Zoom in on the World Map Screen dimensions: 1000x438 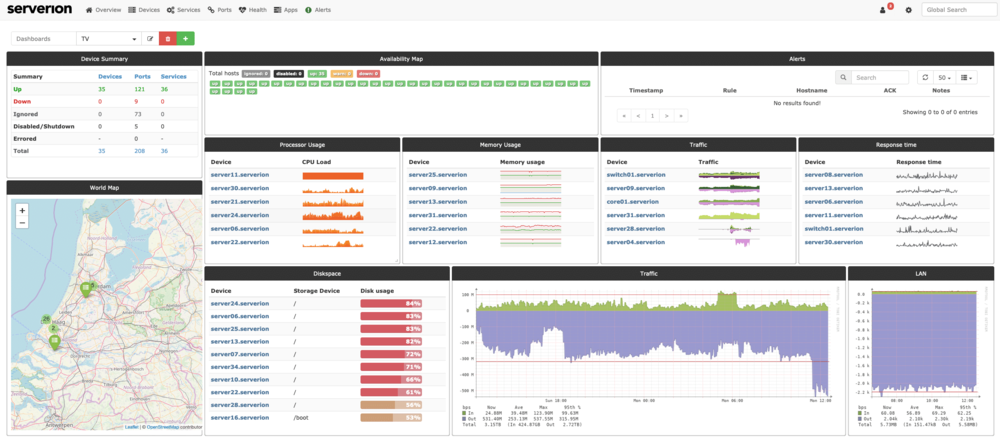click(22, 210)
